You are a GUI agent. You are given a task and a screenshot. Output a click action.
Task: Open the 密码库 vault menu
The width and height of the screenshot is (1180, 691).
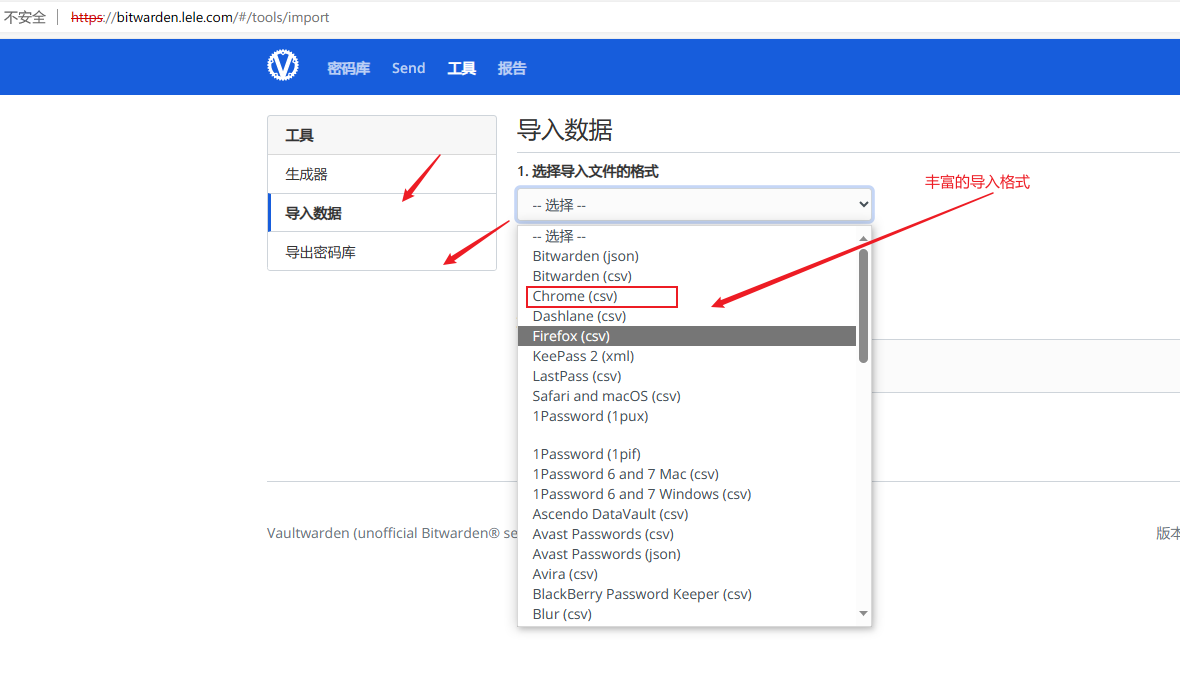pyautogui.click(x=348, y=68)
